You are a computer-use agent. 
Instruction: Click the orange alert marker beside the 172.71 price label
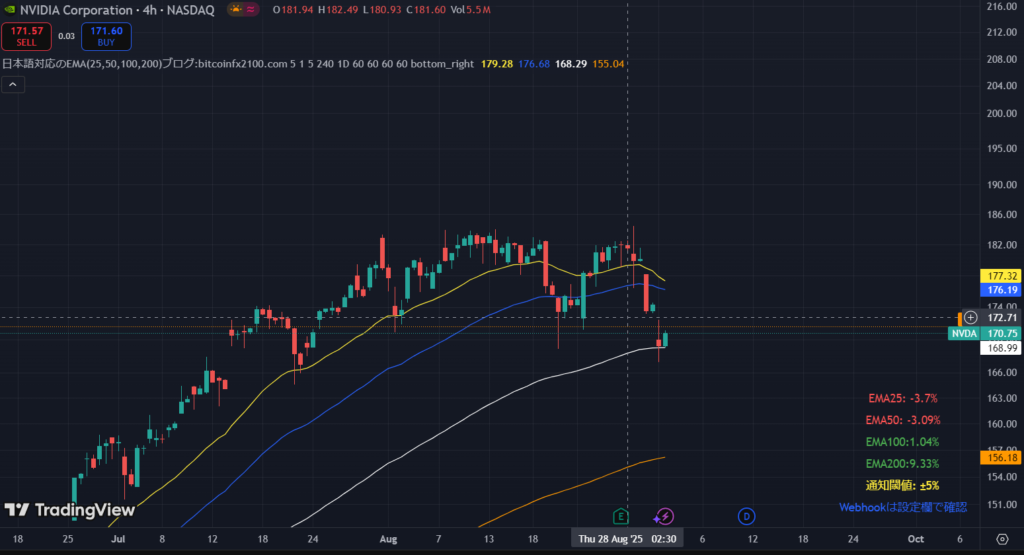pyautogui.click(x=959, y=319)
